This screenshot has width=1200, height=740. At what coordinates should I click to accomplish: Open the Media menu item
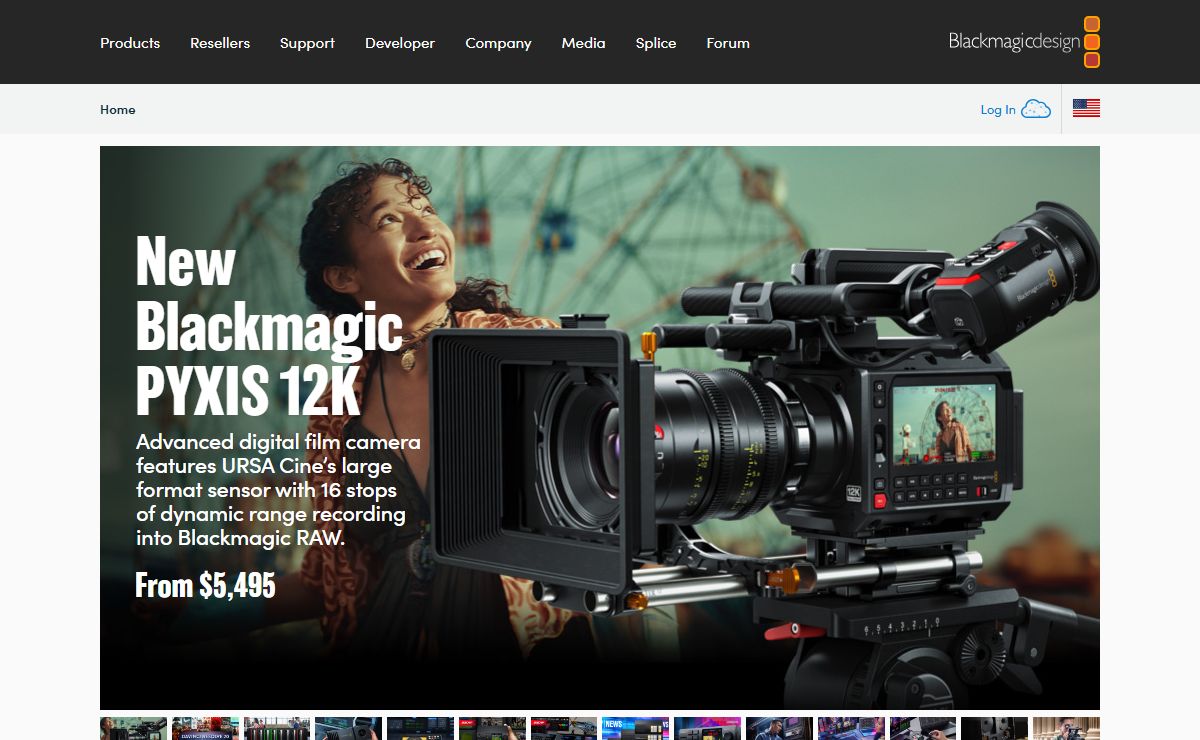583,43
